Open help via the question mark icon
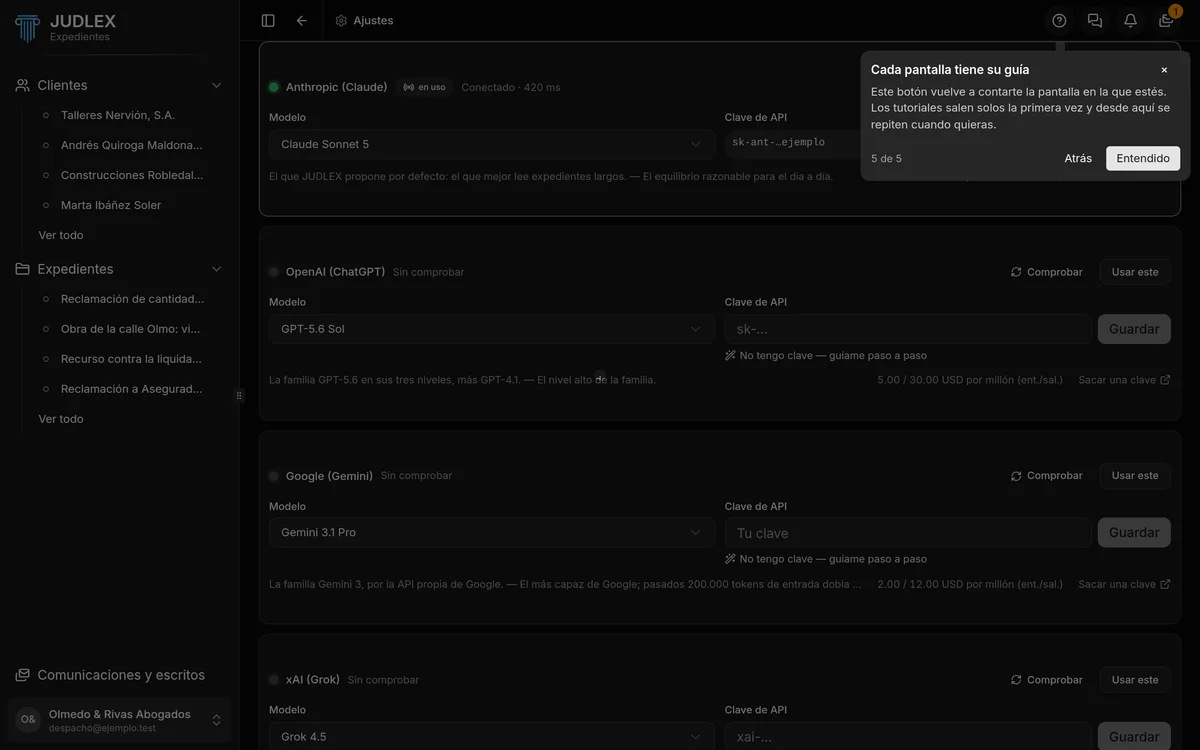The image size is (1200, 750). click(1060, 20)
